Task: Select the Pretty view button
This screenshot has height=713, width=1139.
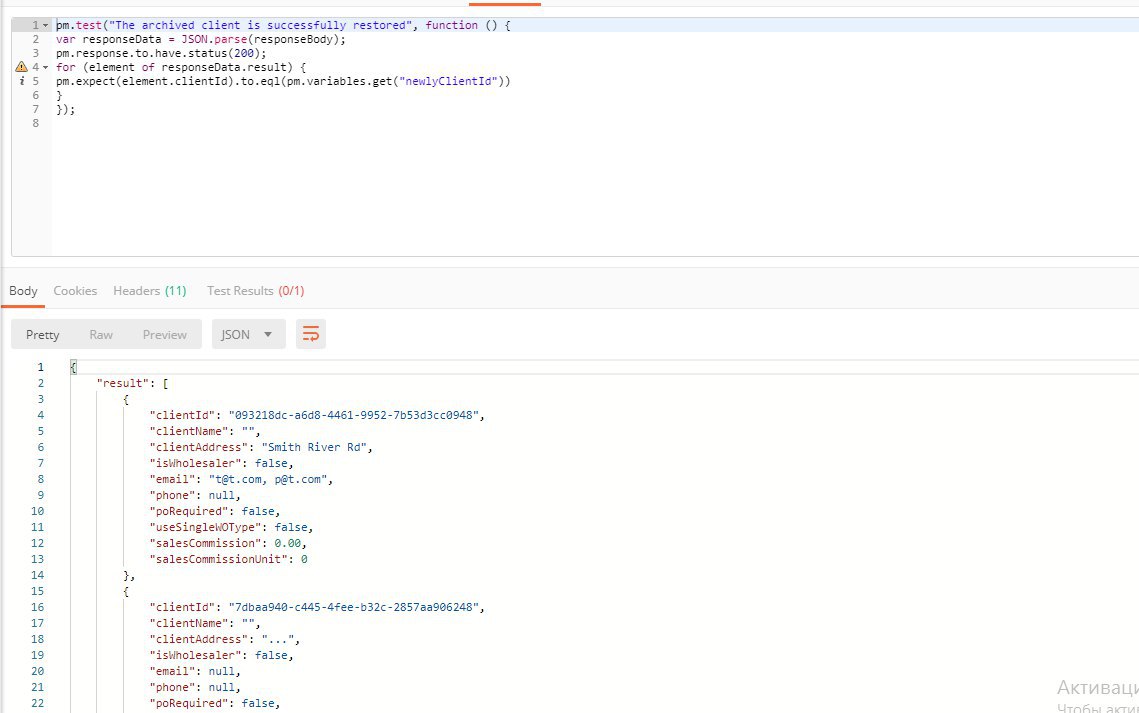Action: (43, 335)
